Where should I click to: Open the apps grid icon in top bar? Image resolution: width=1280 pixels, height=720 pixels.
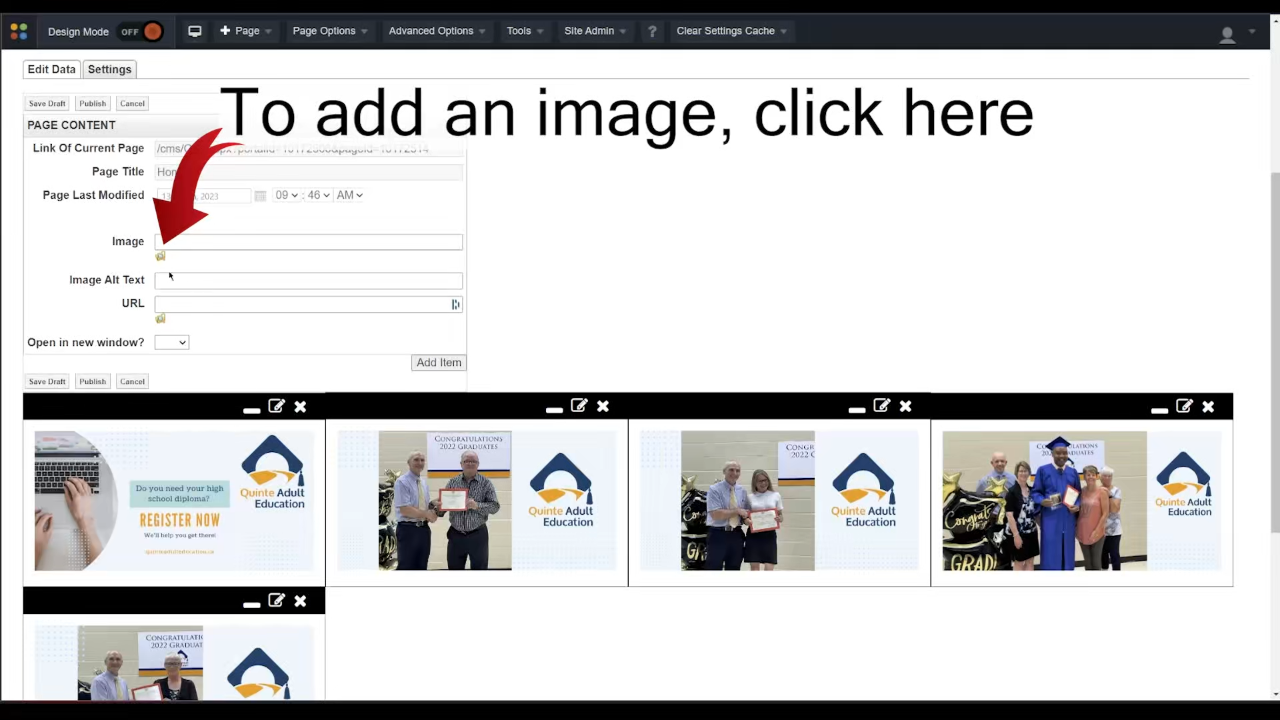pyautogui.click(x=19, y=31)
